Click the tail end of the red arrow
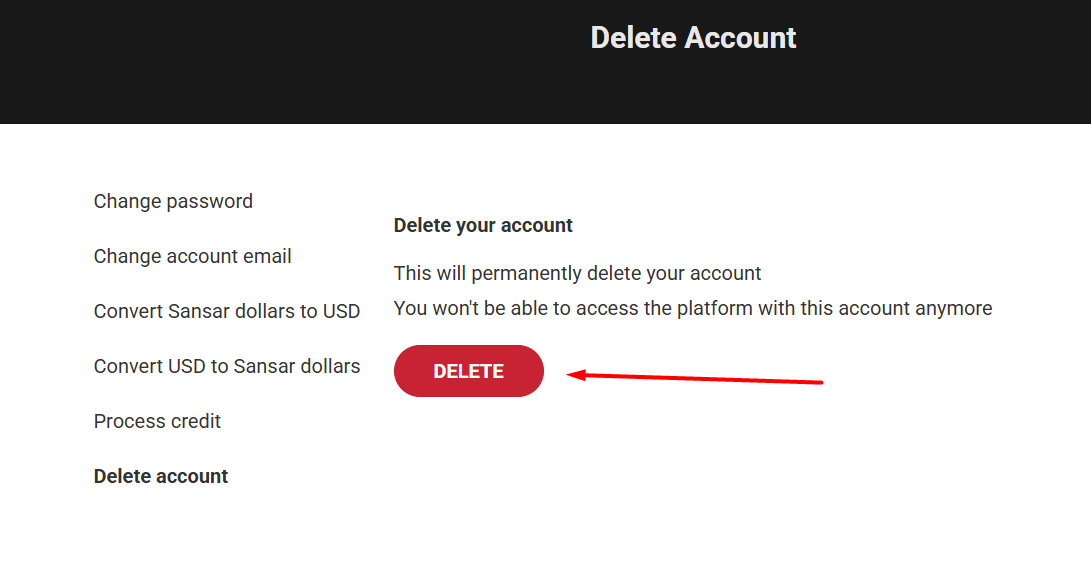 point(818,381)
